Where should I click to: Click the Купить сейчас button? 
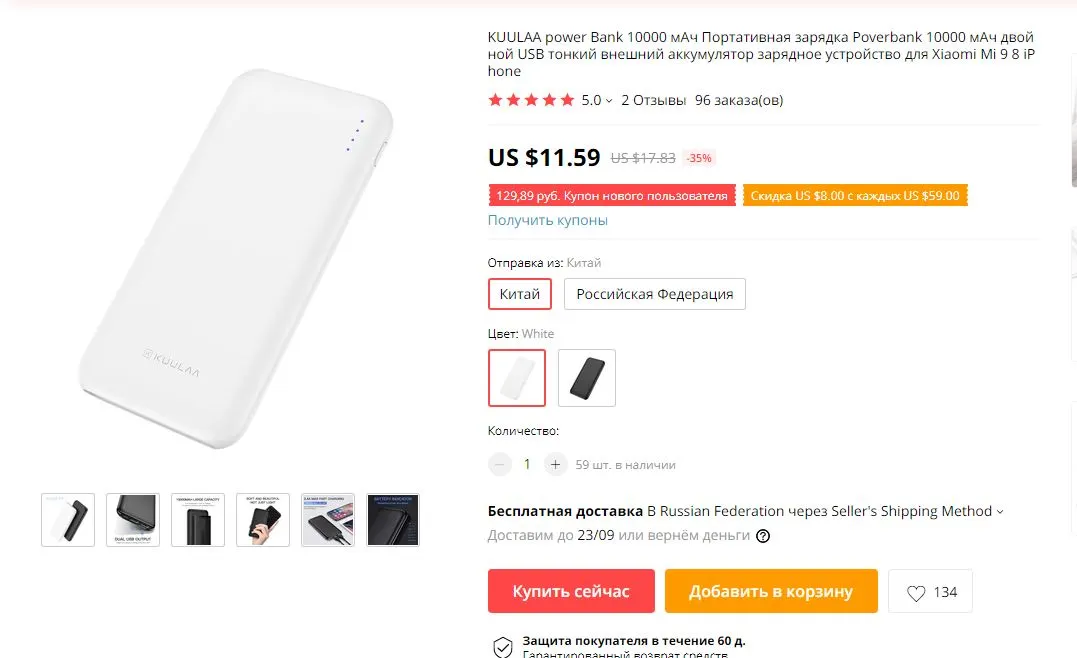coord(571,591)
